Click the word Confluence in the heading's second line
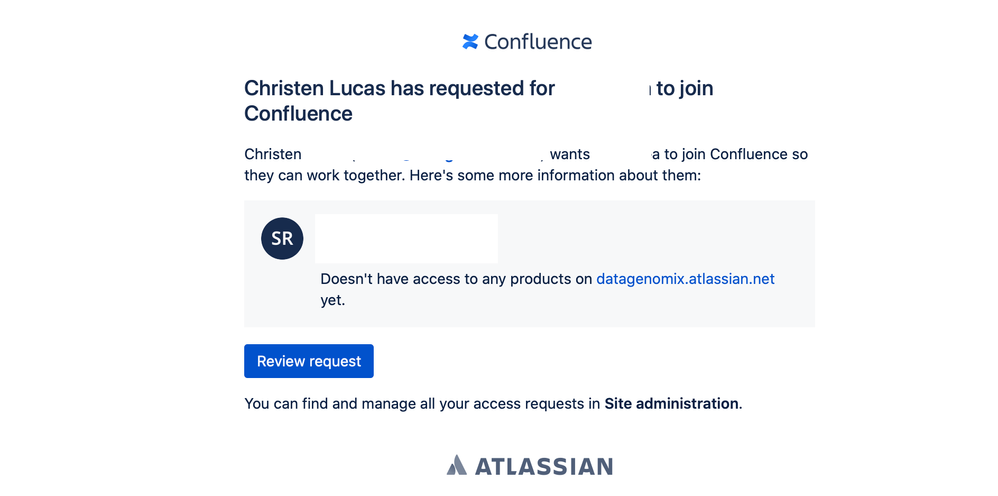The image size is (998, 496). pos(299,113)
